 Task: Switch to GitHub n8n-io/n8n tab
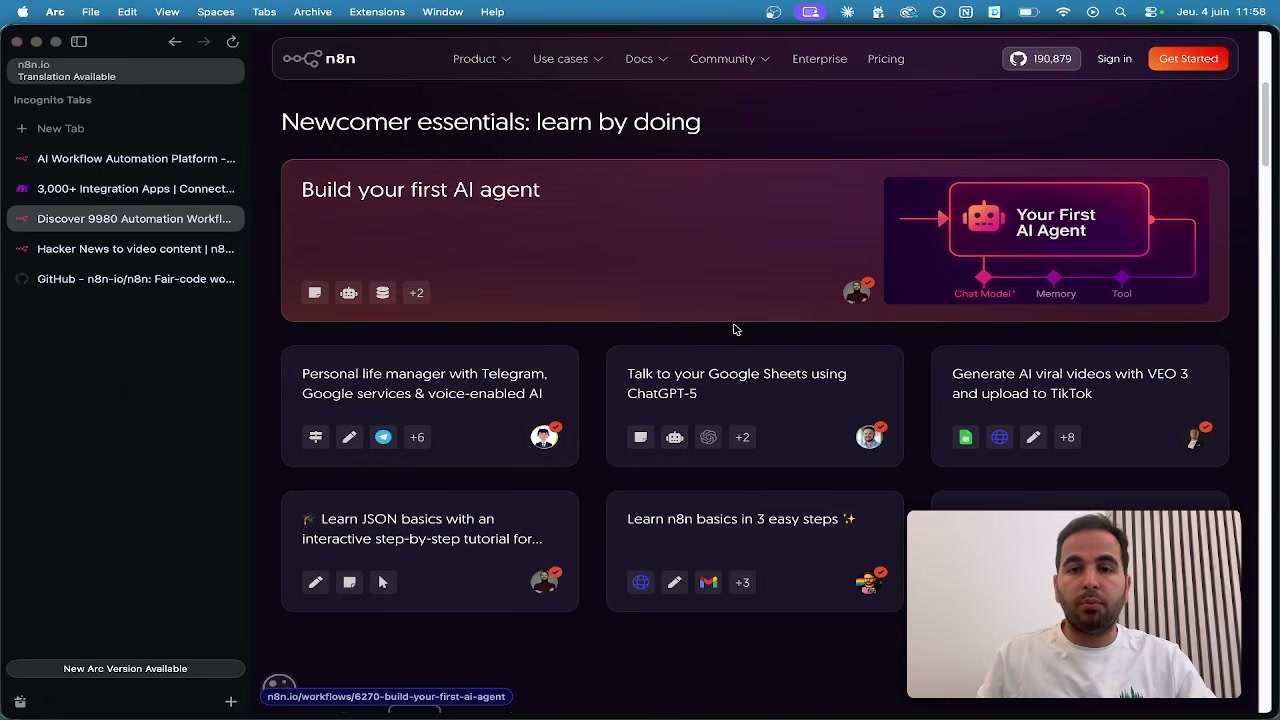click(x=125, y=279)
